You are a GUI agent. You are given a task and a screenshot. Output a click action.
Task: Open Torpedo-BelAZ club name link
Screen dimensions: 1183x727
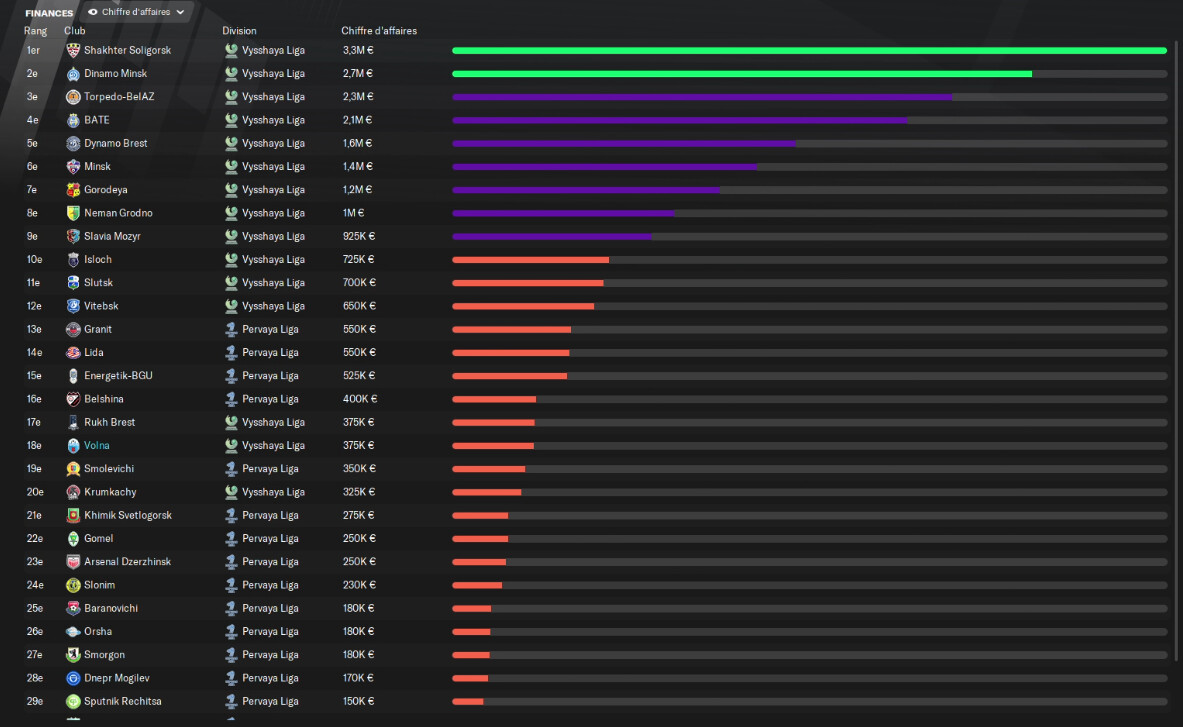point(119,97)
